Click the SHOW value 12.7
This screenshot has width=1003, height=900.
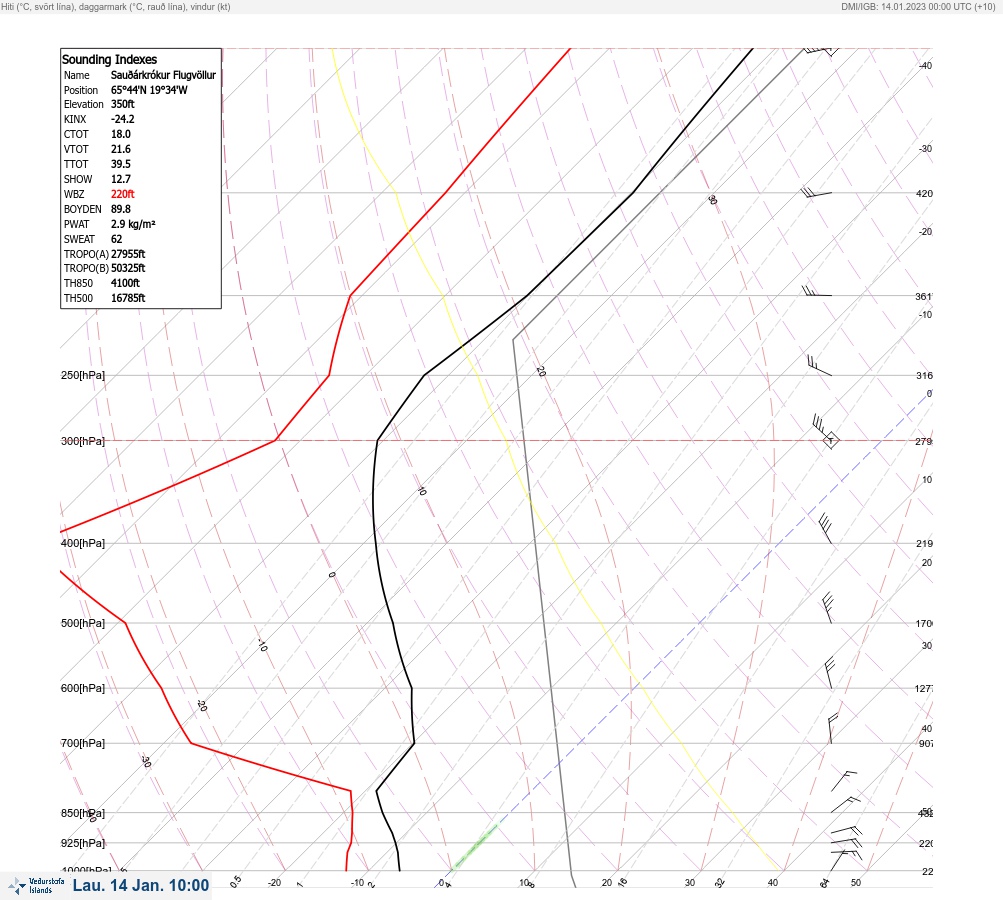click(x=121, y=179)
